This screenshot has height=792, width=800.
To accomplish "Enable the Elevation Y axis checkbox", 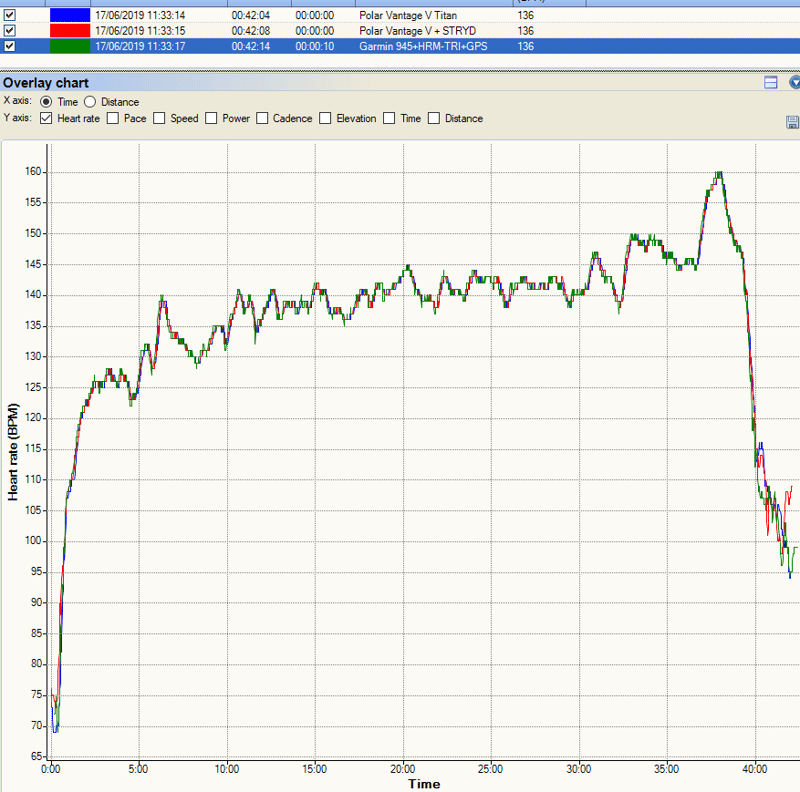I will tap(325, 118).
